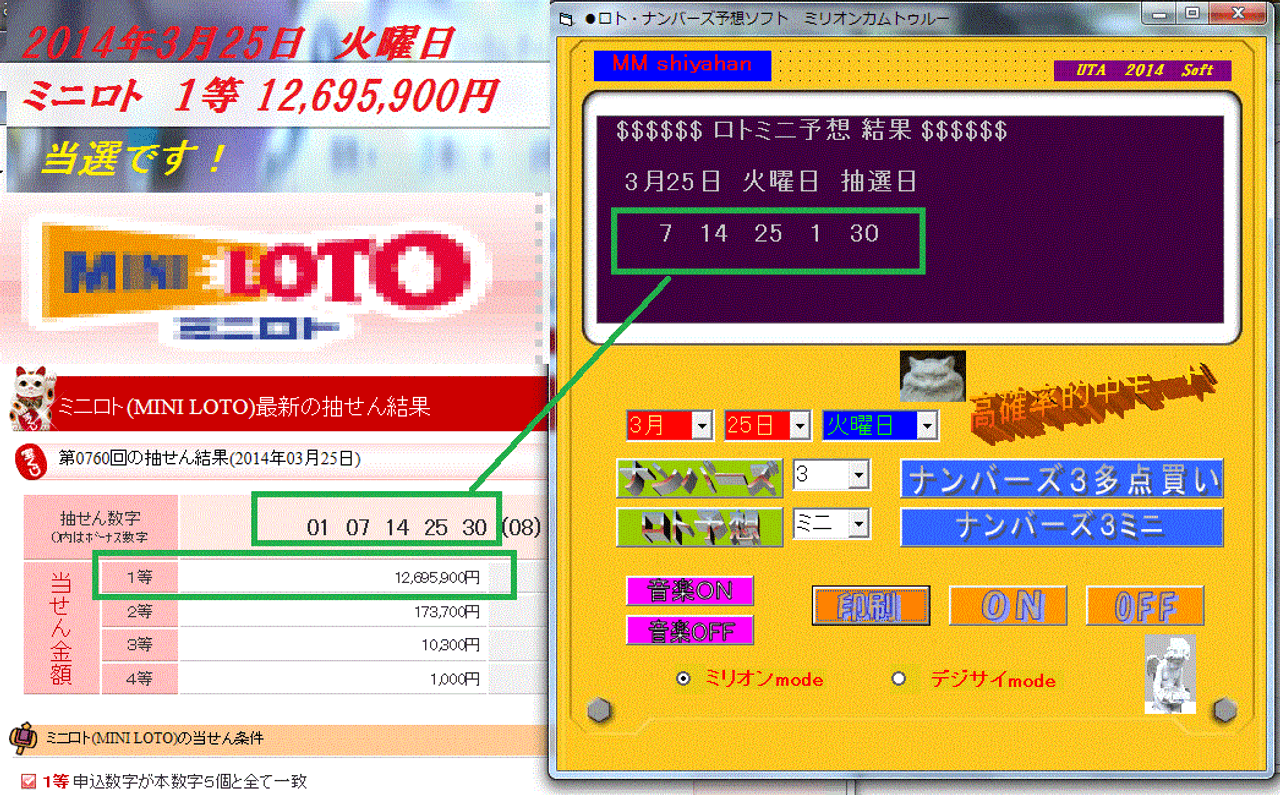The height and width of the screenshot is (795, 1280).
Task: Click the drawn numbers 01 07 14 25 30
Action: [397, 527]
